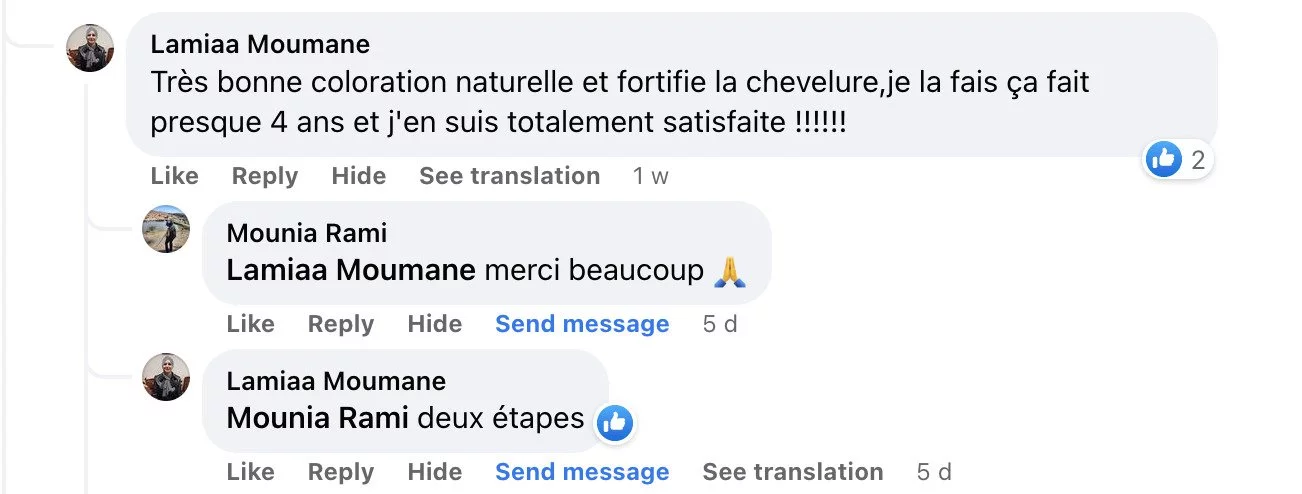Open tagged Lamiaa Moumane mention in reply
The height and width of the screenshot is (494, 1302).
pos(350,270)
